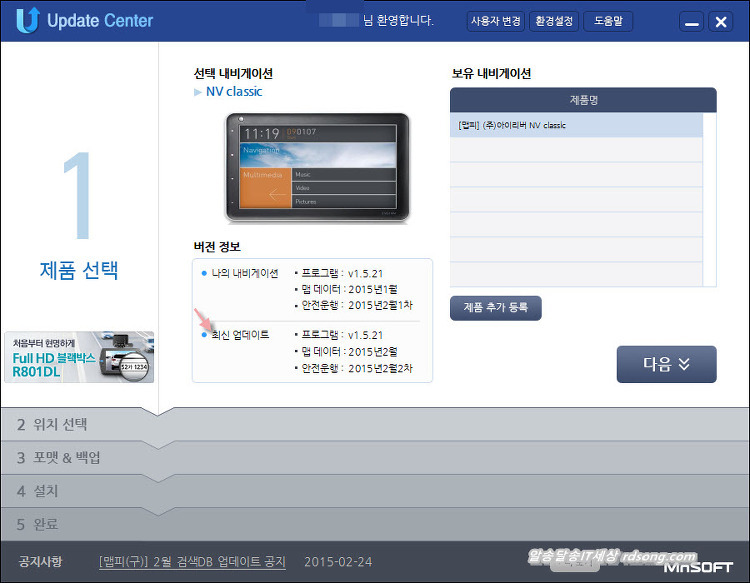Go to step 4 설치
Screen dimensions: 750x583
(x=375, y=491)
